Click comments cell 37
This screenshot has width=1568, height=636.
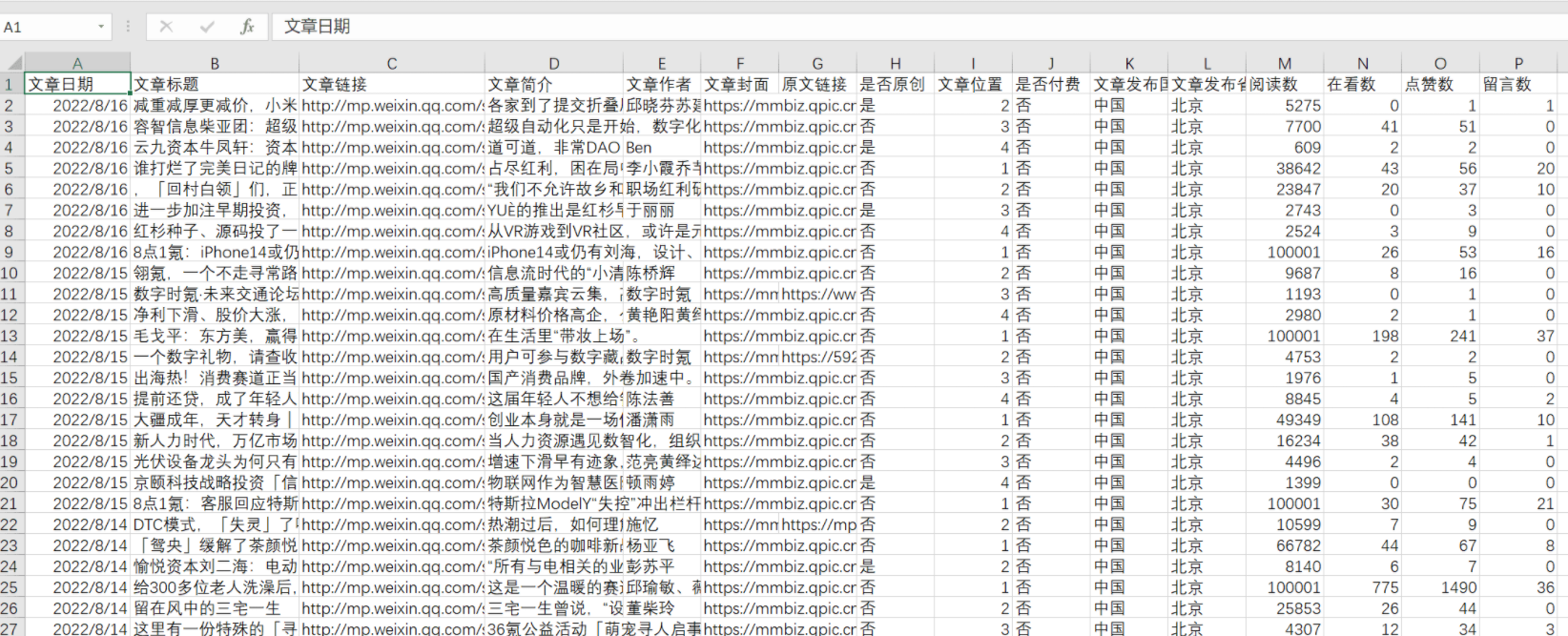(x=1518, y=336)
